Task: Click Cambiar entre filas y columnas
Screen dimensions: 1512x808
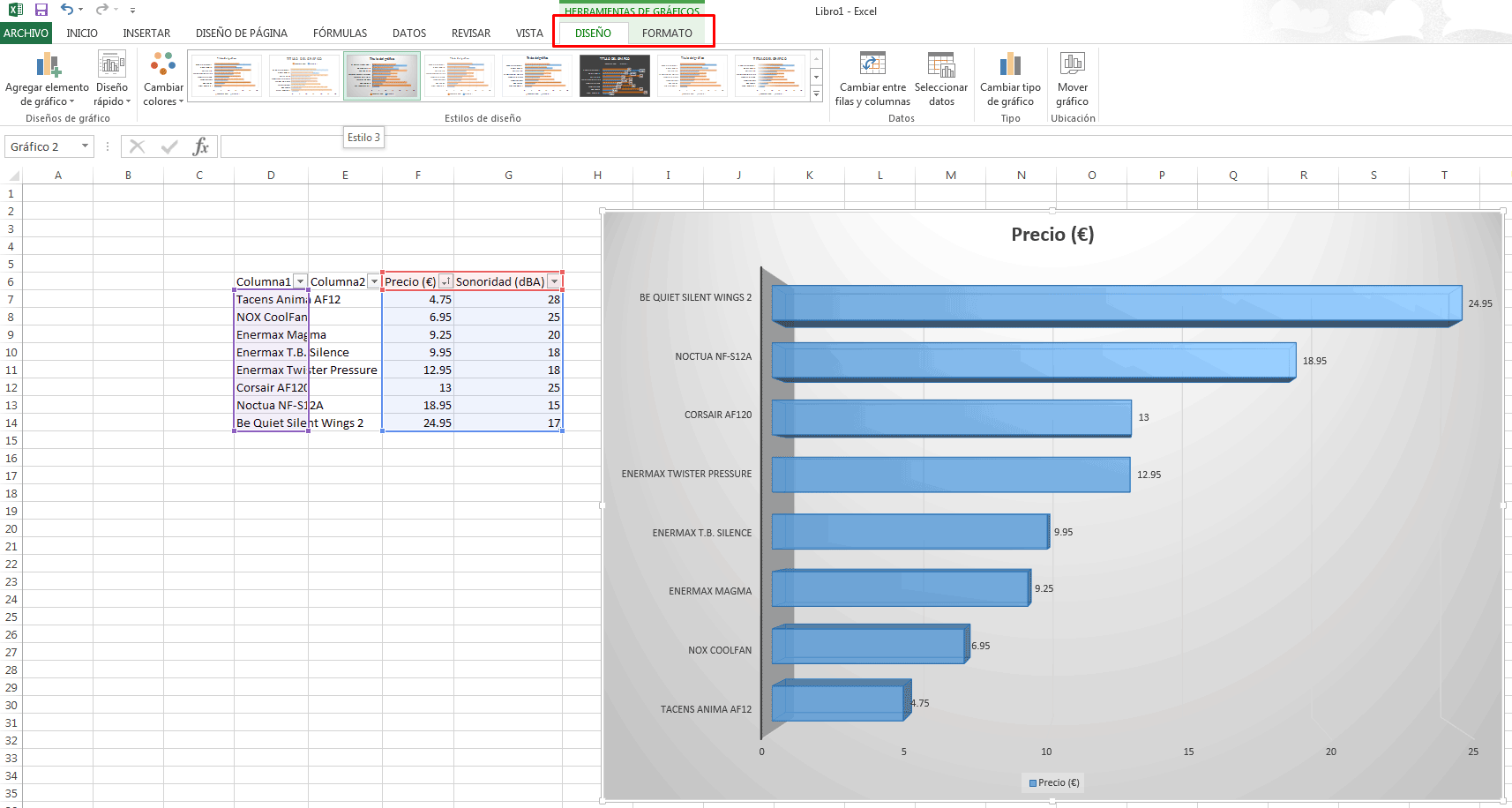Action: click(872, 79)
